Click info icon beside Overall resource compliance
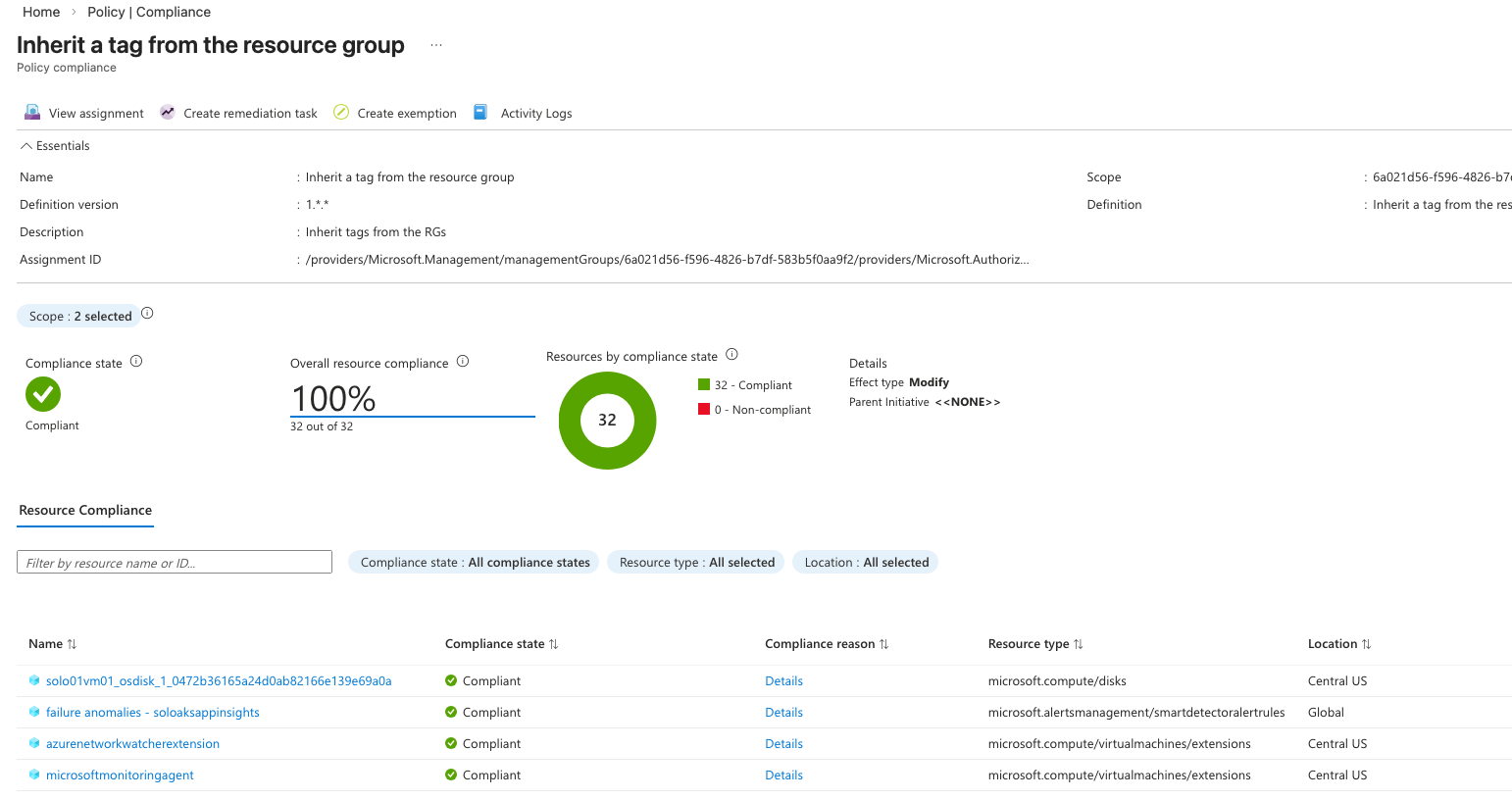The height and width of the screenshot is (800, 1512). click(x=463, y=362)
